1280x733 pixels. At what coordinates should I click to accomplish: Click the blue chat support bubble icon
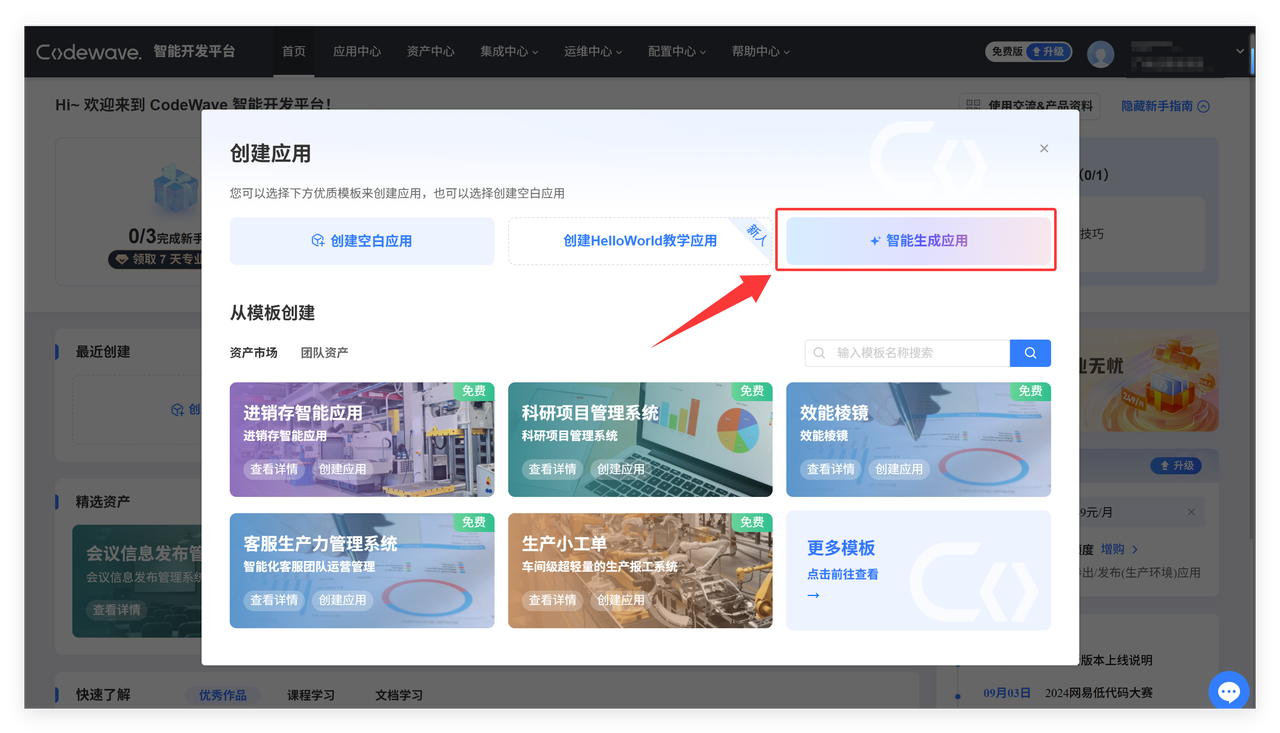pos(1229,691)
